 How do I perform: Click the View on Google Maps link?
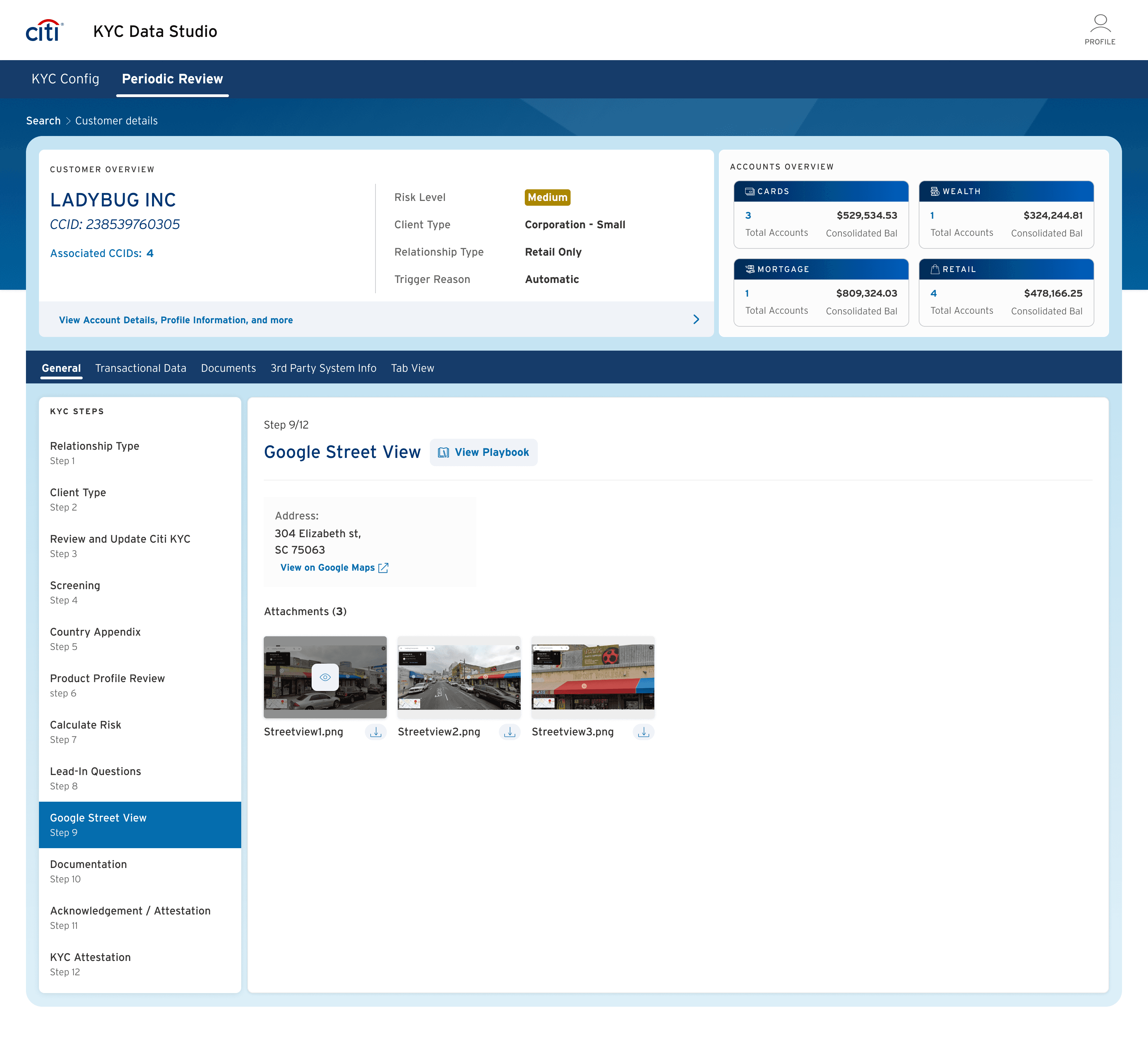[327, 568]
